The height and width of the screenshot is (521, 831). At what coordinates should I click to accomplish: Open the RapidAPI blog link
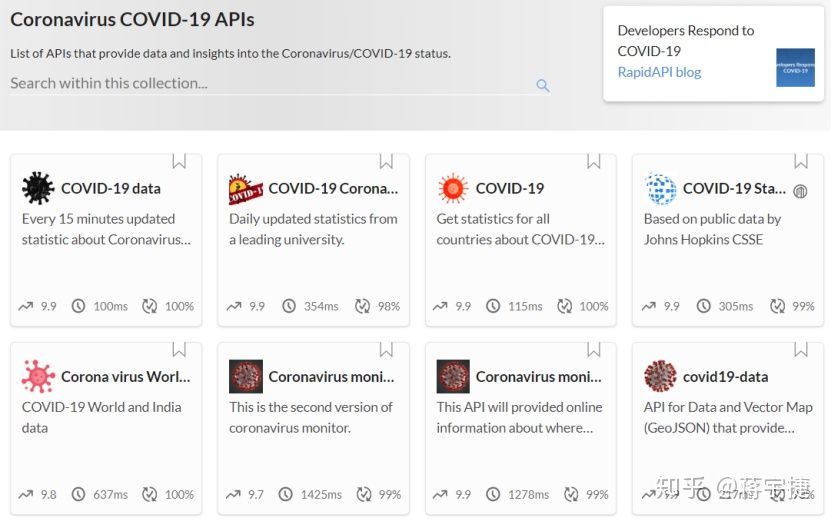pos(659,72)
